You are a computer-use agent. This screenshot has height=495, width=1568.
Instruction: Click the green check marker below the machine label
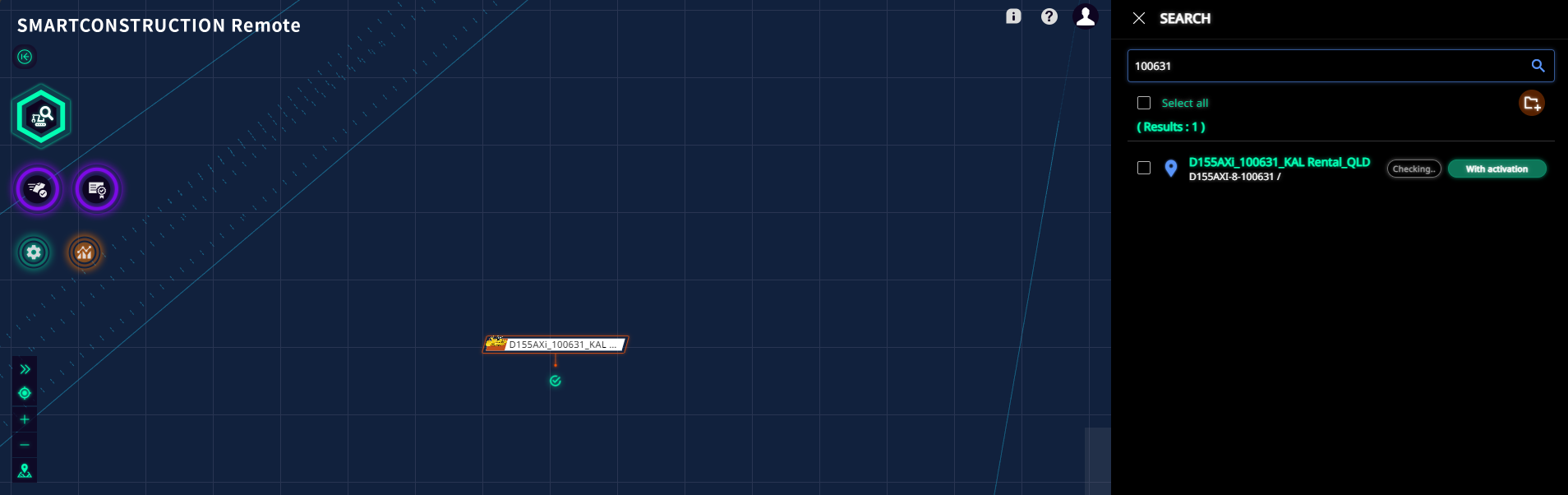point(556,381)
